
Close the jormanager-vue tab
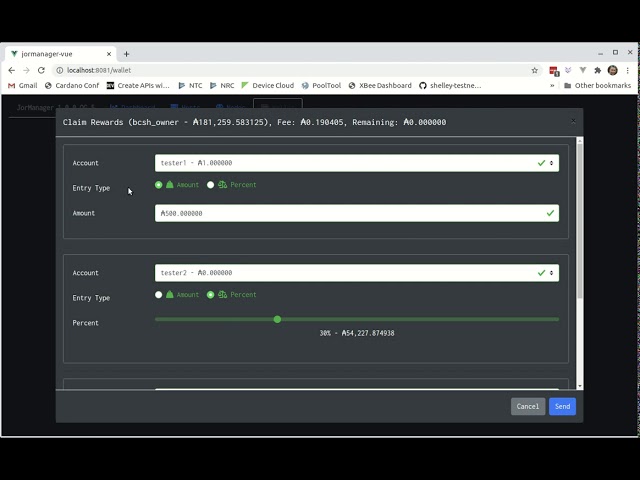109,54
